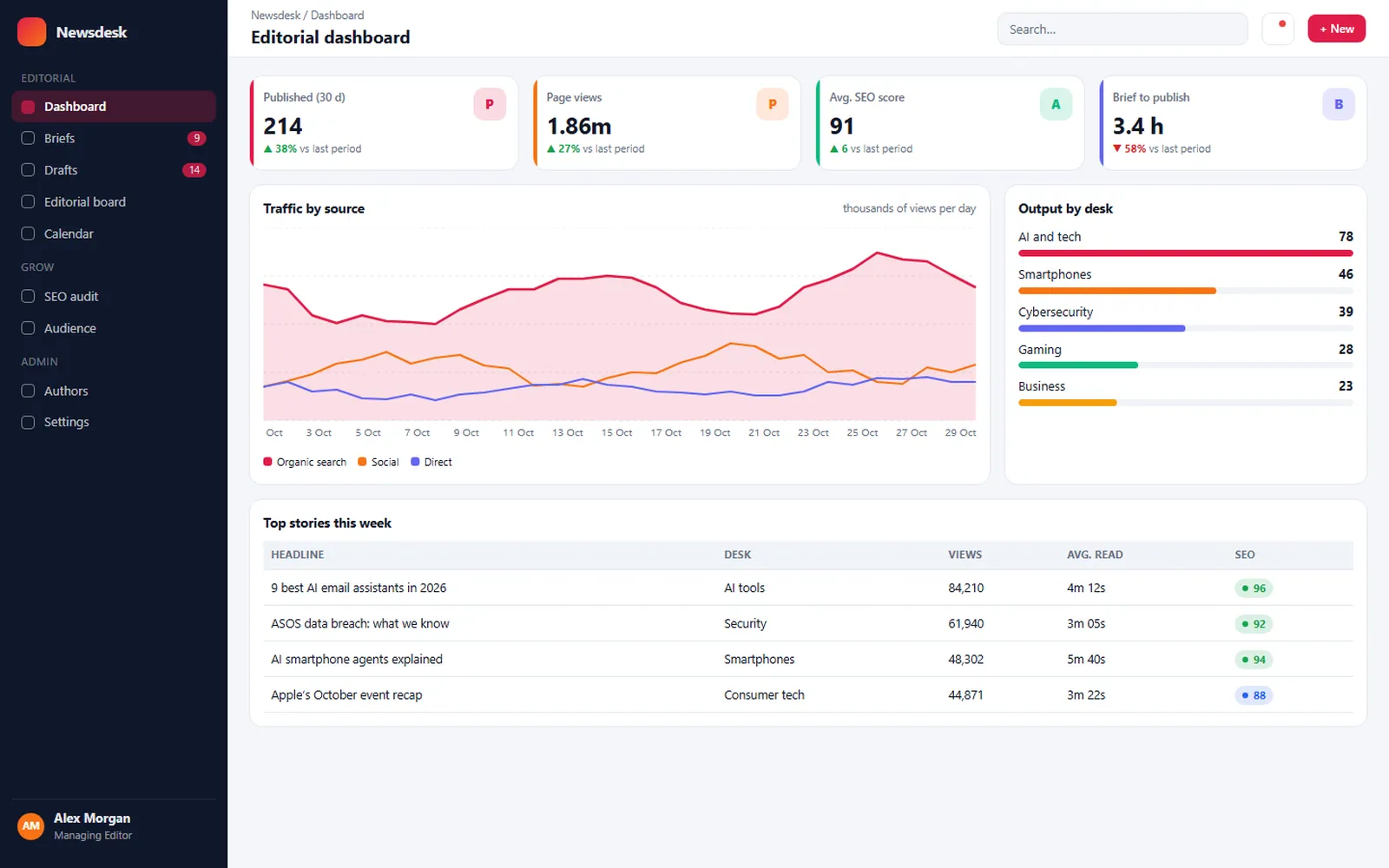Click the SEO score pill 92
The width and height of the screenshot is (1389, 868).
[x=1254, y=624]
